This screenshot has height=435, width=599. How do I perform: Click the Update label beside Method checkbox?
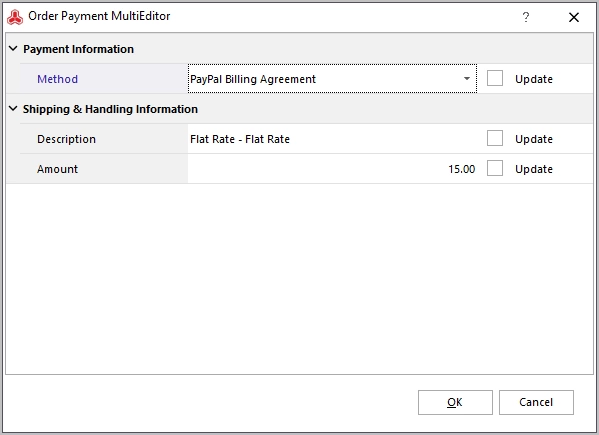[534, 79]
